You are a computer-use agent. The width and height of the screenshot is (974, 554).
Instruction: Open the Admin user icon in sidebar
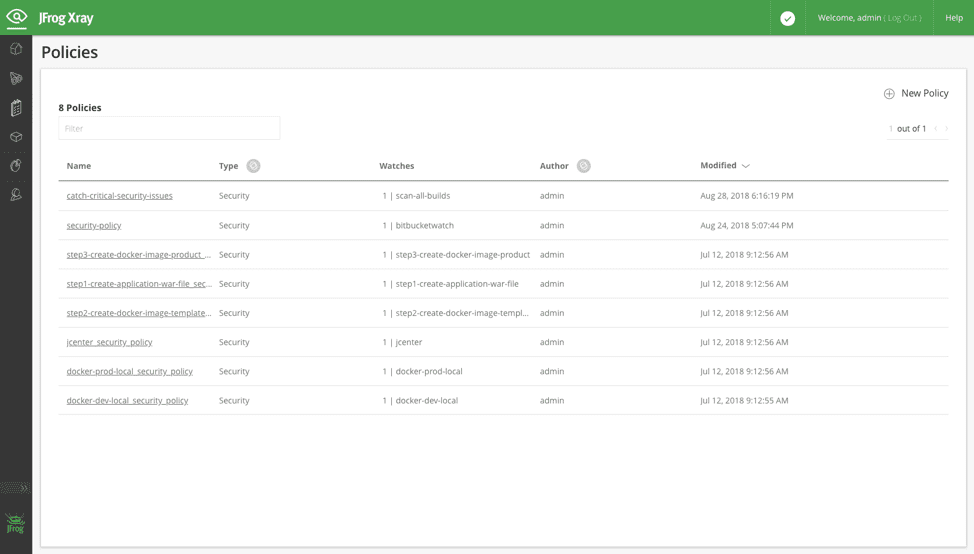tap(16, 195)
